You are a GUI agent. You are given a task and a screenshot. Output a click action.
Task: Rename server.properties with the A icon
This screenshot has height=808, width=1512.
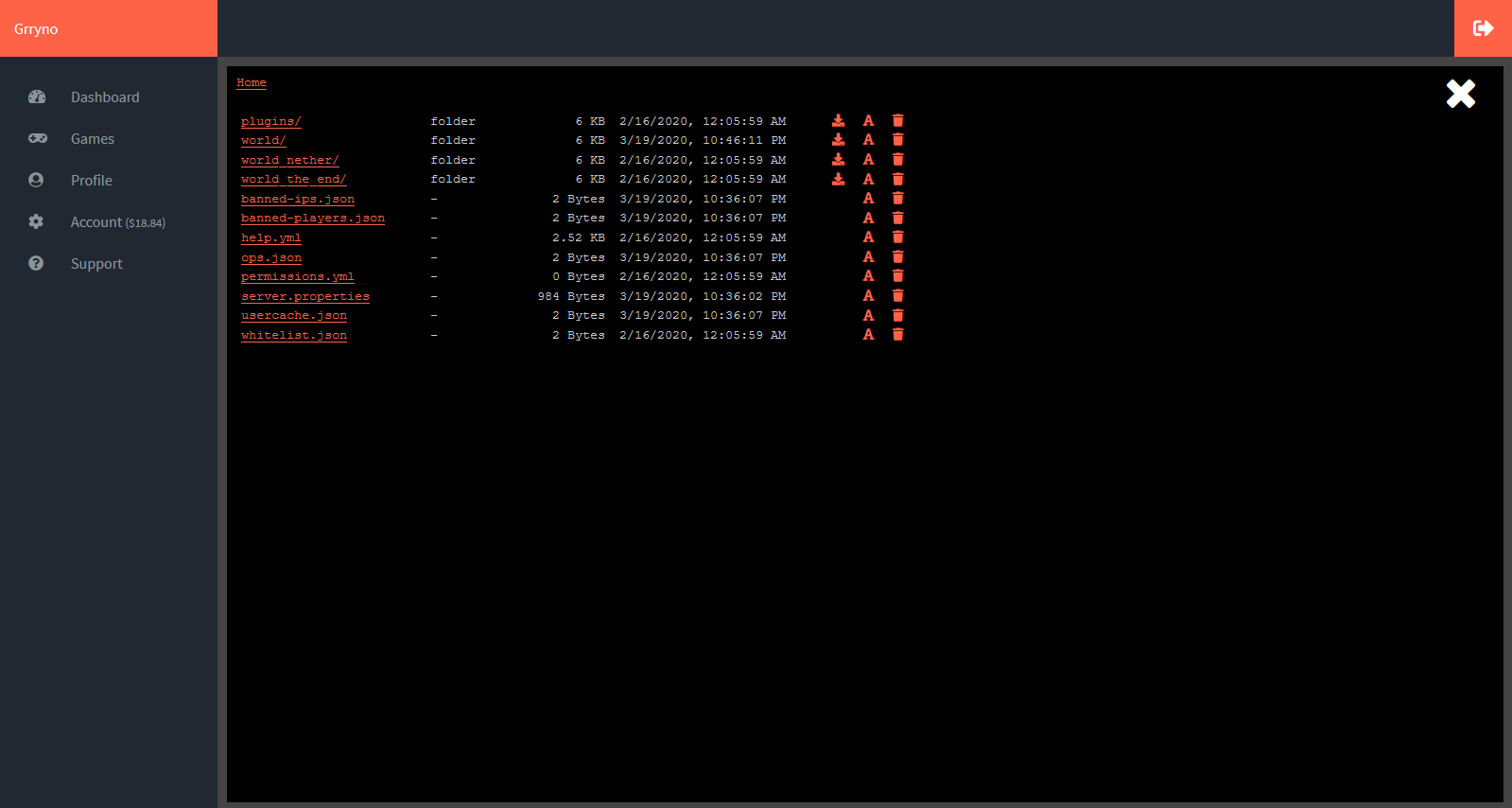(x=868, y=296)
